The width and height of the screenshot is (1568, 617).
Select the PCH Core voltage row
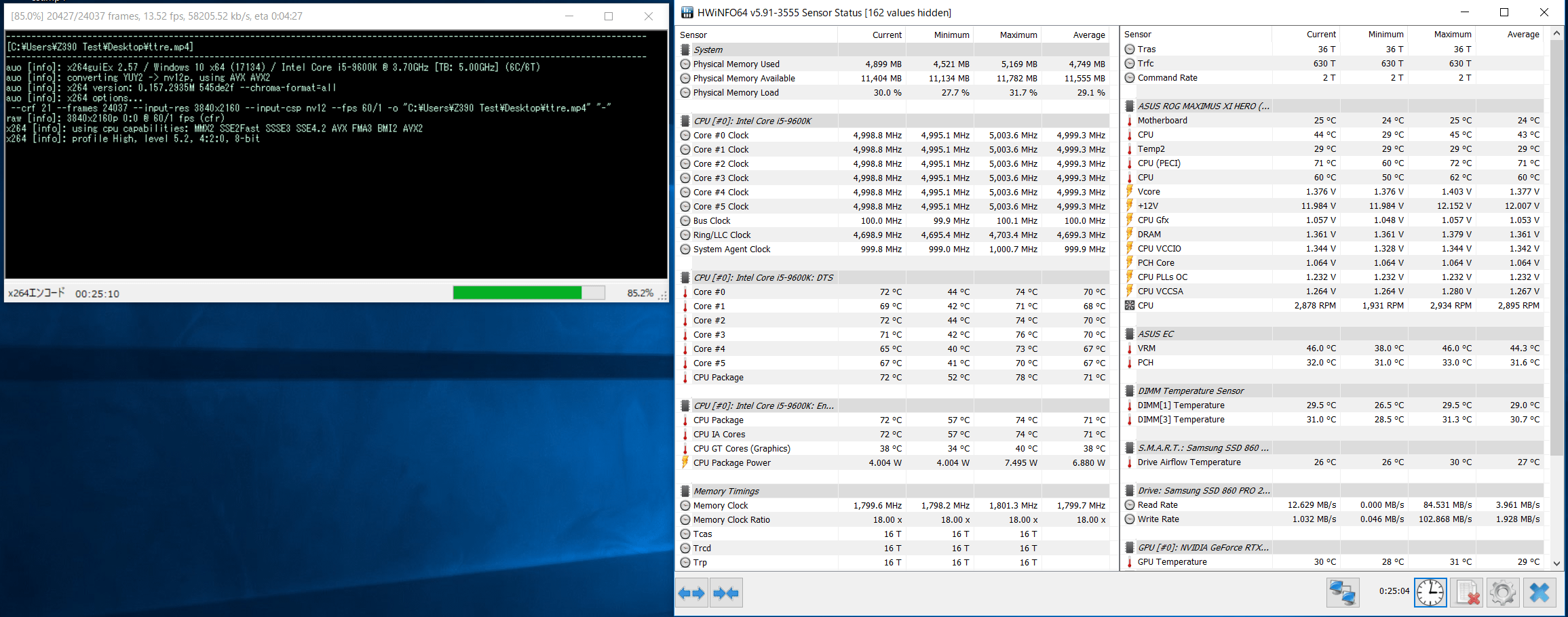click(1333, 262)
